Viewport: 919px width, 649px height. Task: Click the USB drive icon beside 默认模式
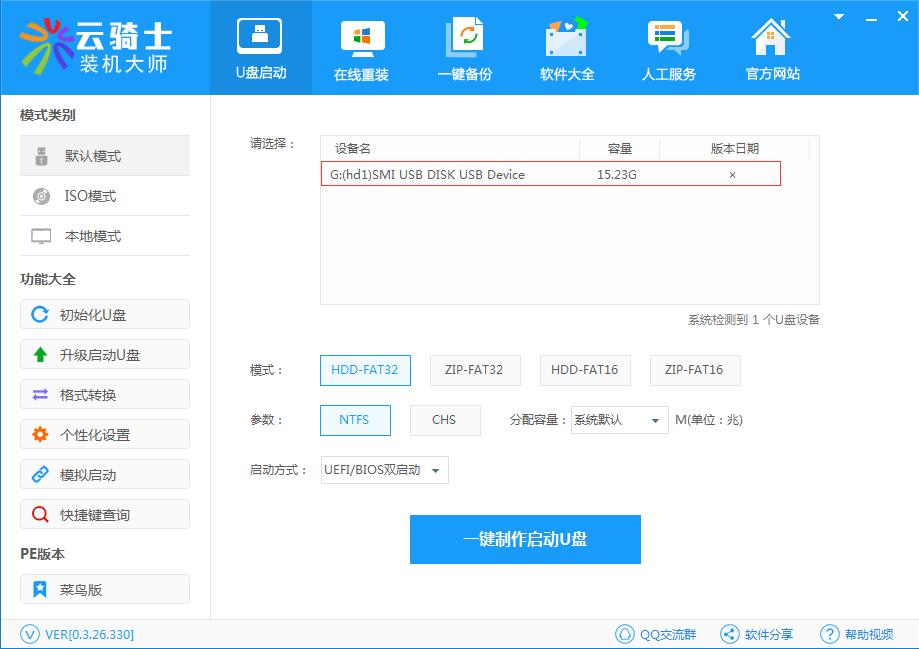pos(41,156)
